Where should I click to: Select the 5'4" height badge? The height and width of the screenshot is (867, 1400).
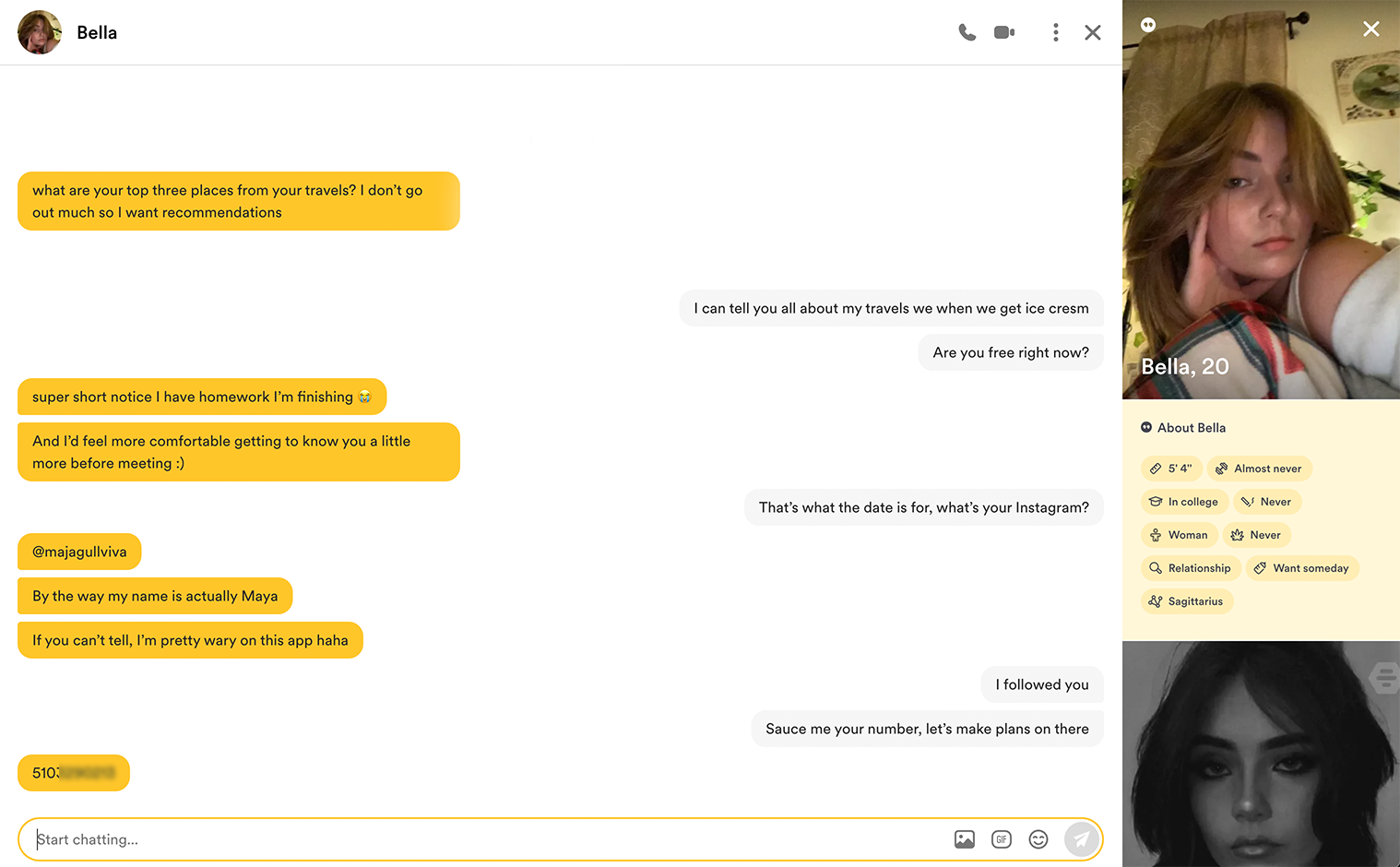click(x=1171, y=469)
